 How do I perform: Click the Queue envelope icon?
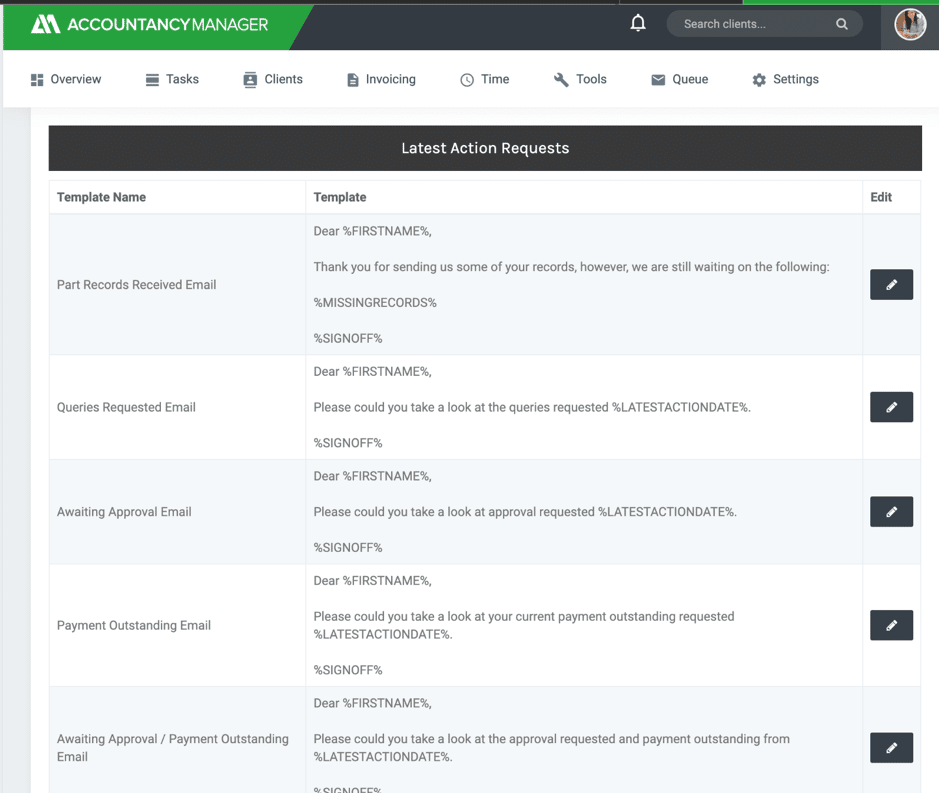[x=658, y=80]
